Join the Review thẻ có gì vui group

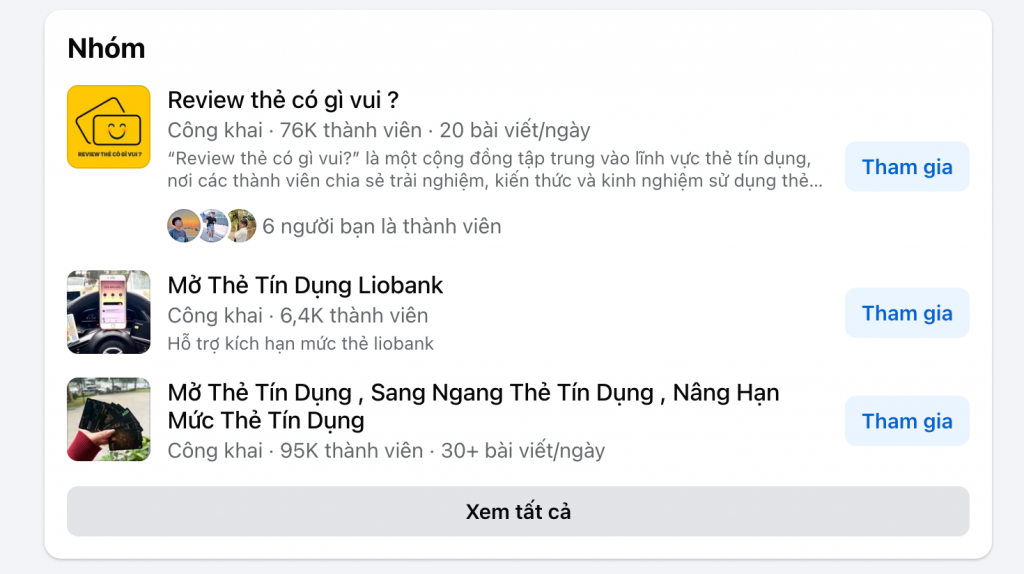907,167
